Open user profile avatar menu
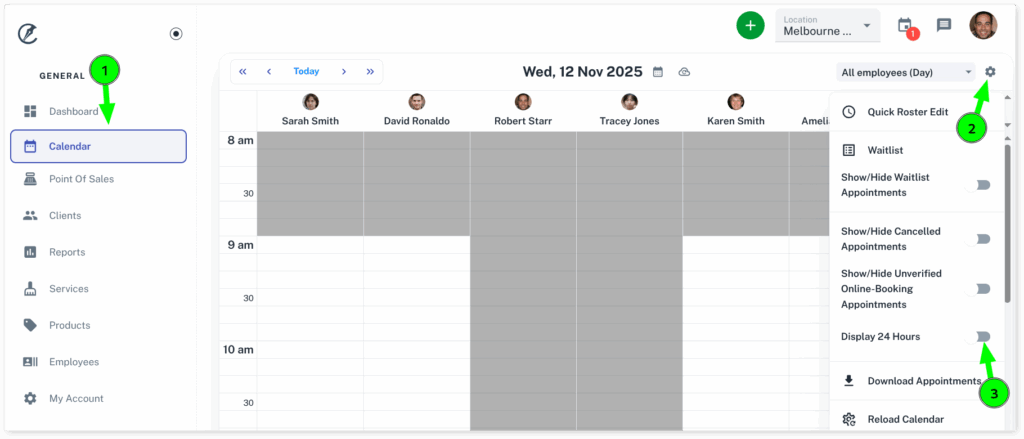 [983, 26]
